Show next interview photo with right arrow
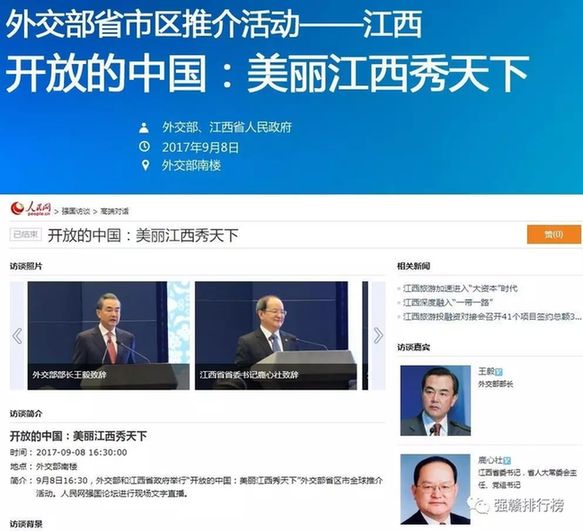Viewport: 583px width, 531px height. (x=378, y=336)
